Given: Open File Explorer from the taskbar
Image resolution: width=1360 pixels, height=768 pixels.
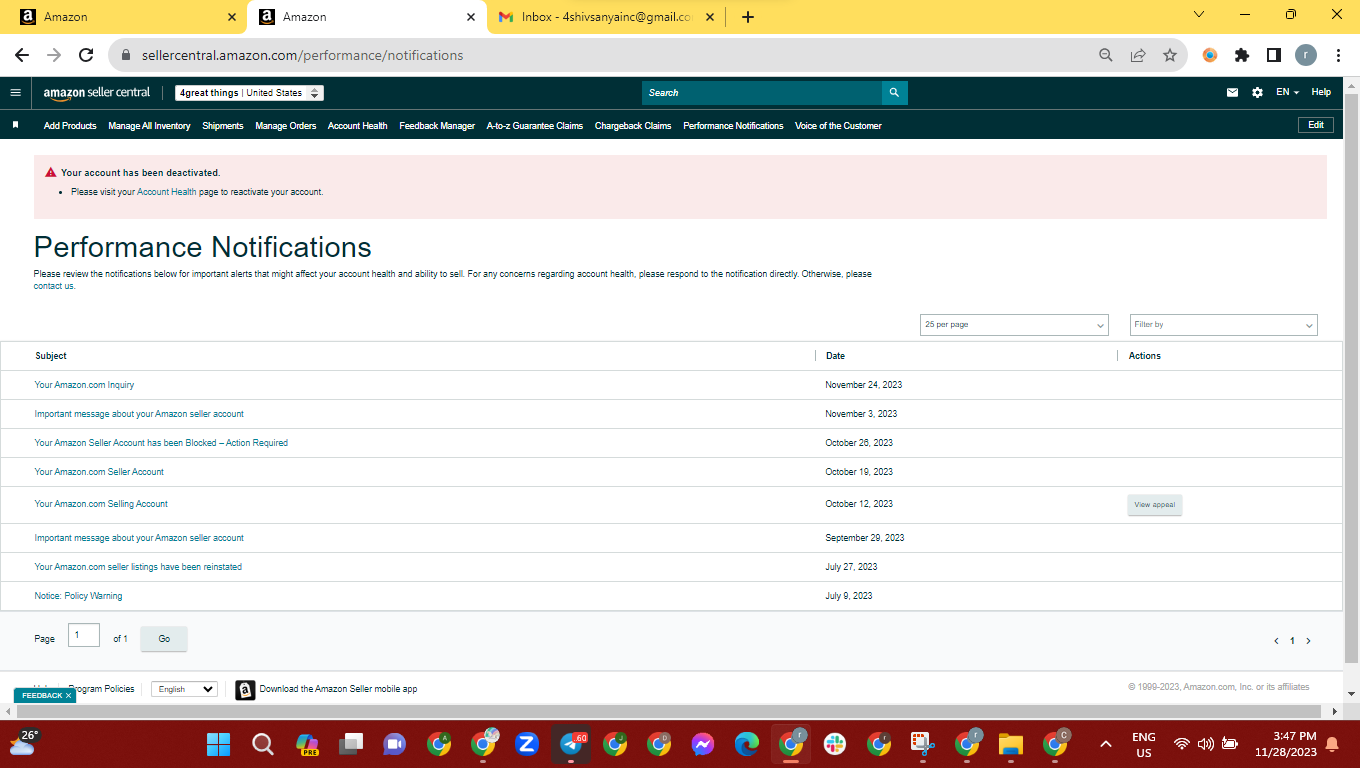Looking at the screenshot, I should click(1011, 744).
